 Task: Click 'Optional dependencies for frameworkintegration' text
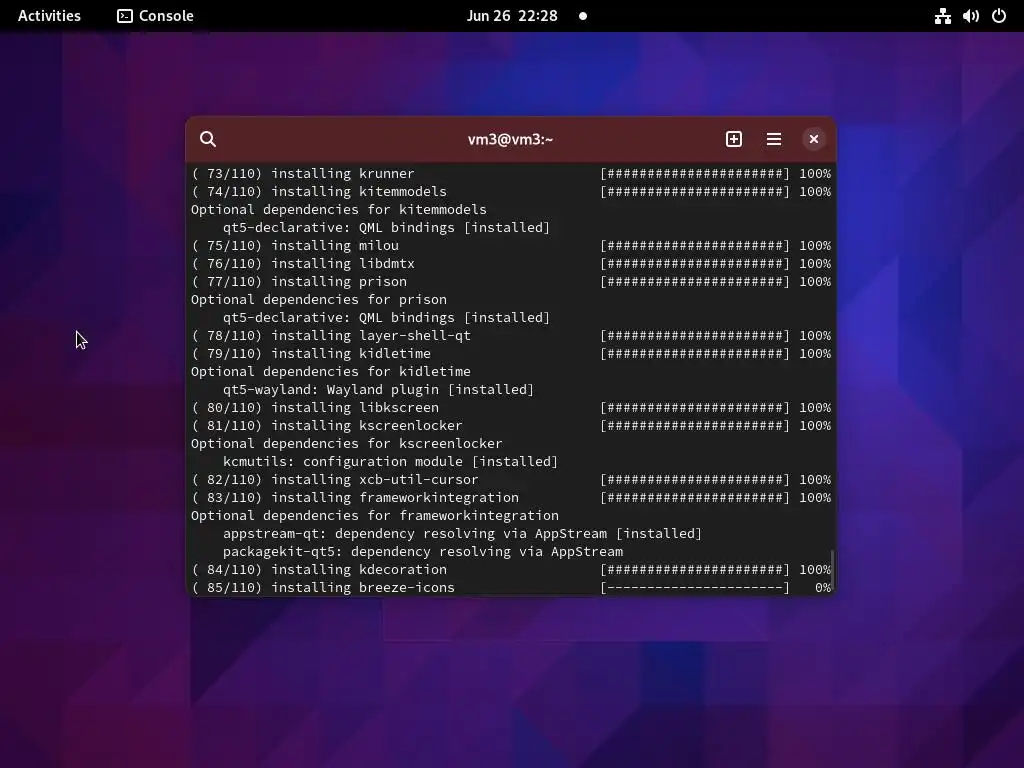(x=375, y=516)
